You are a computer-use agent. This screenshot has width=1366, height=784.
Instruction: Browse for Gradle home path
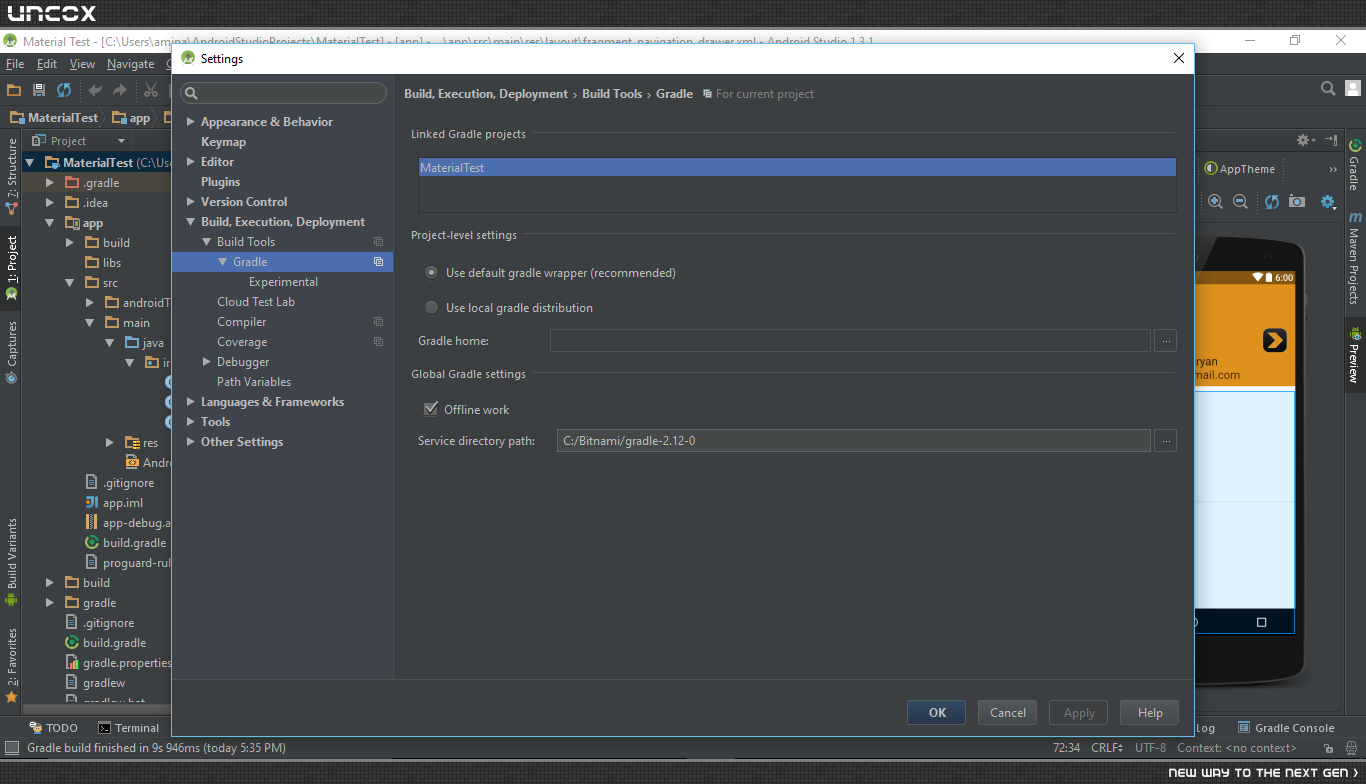tap(1165, 341)
